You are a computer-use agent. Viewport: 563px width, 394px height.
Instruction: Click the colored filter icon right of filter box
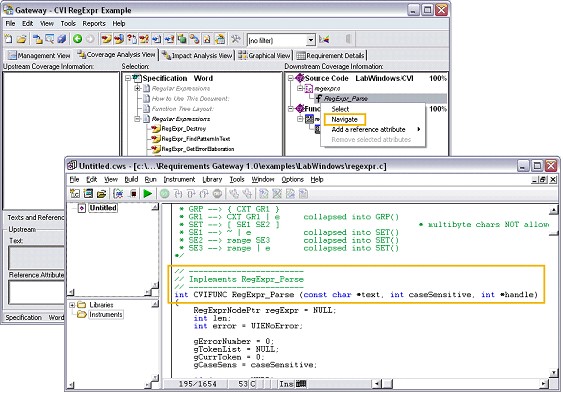pos(324,39)
